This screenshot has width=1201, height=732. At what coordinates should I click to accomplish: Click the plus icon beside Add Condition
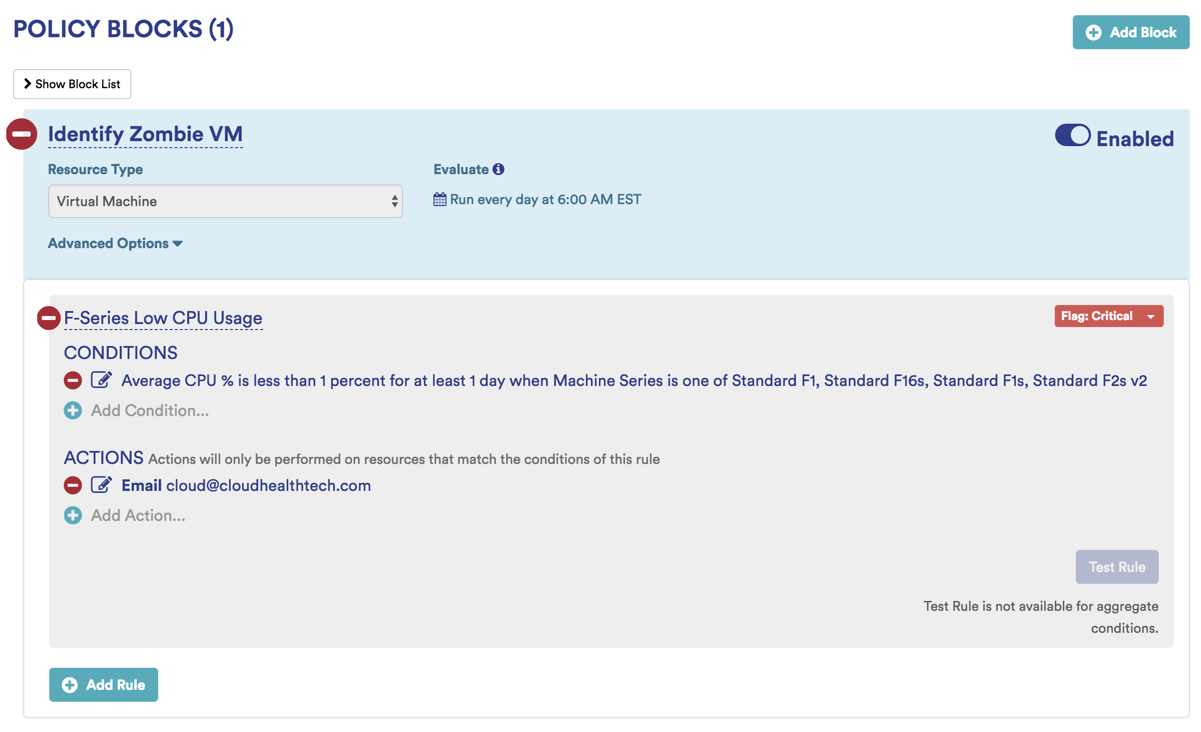[x=73, y=410]
